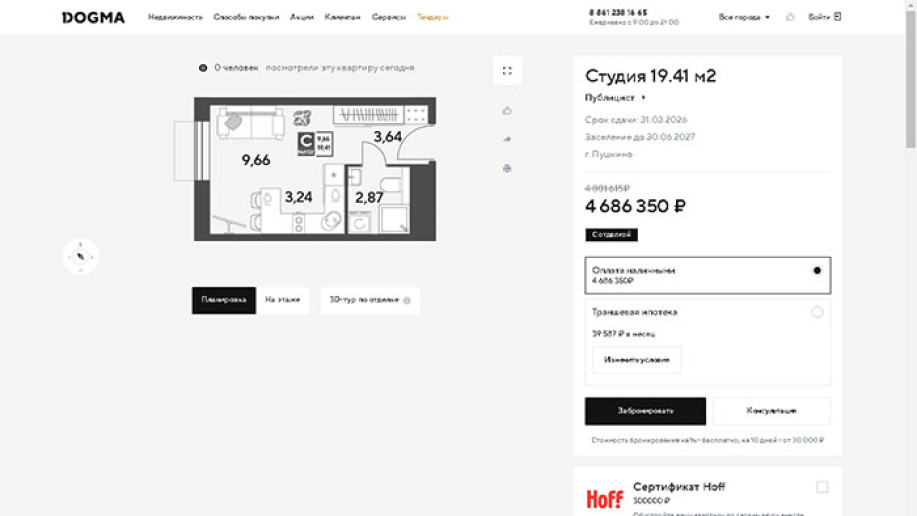Click the compass orientation icon
Viewport: 917px width, 516px height.
point(80,257)
